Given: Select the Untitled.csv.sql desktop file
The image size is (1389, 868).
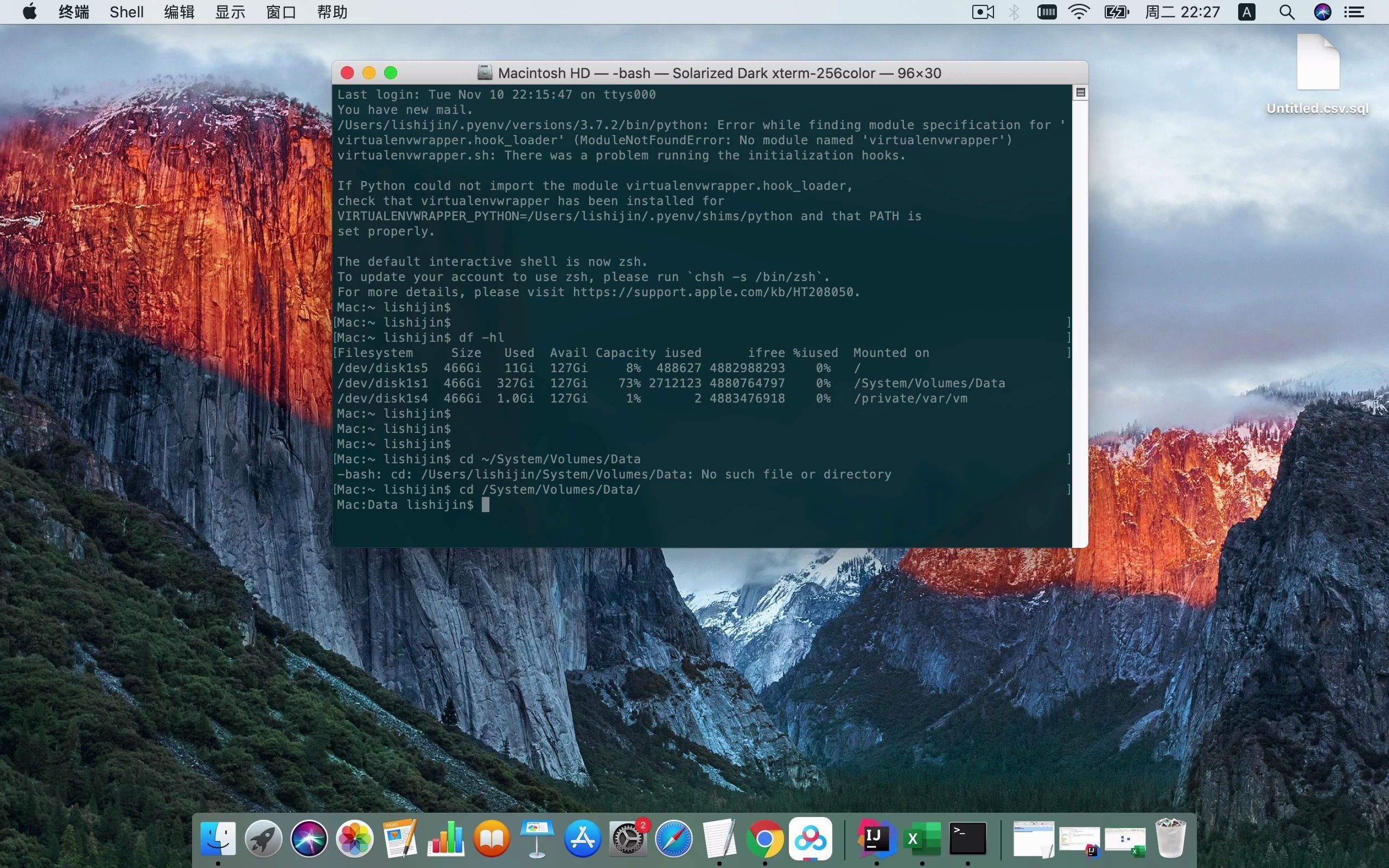Looking at the screenshot, I should 1318,75.
